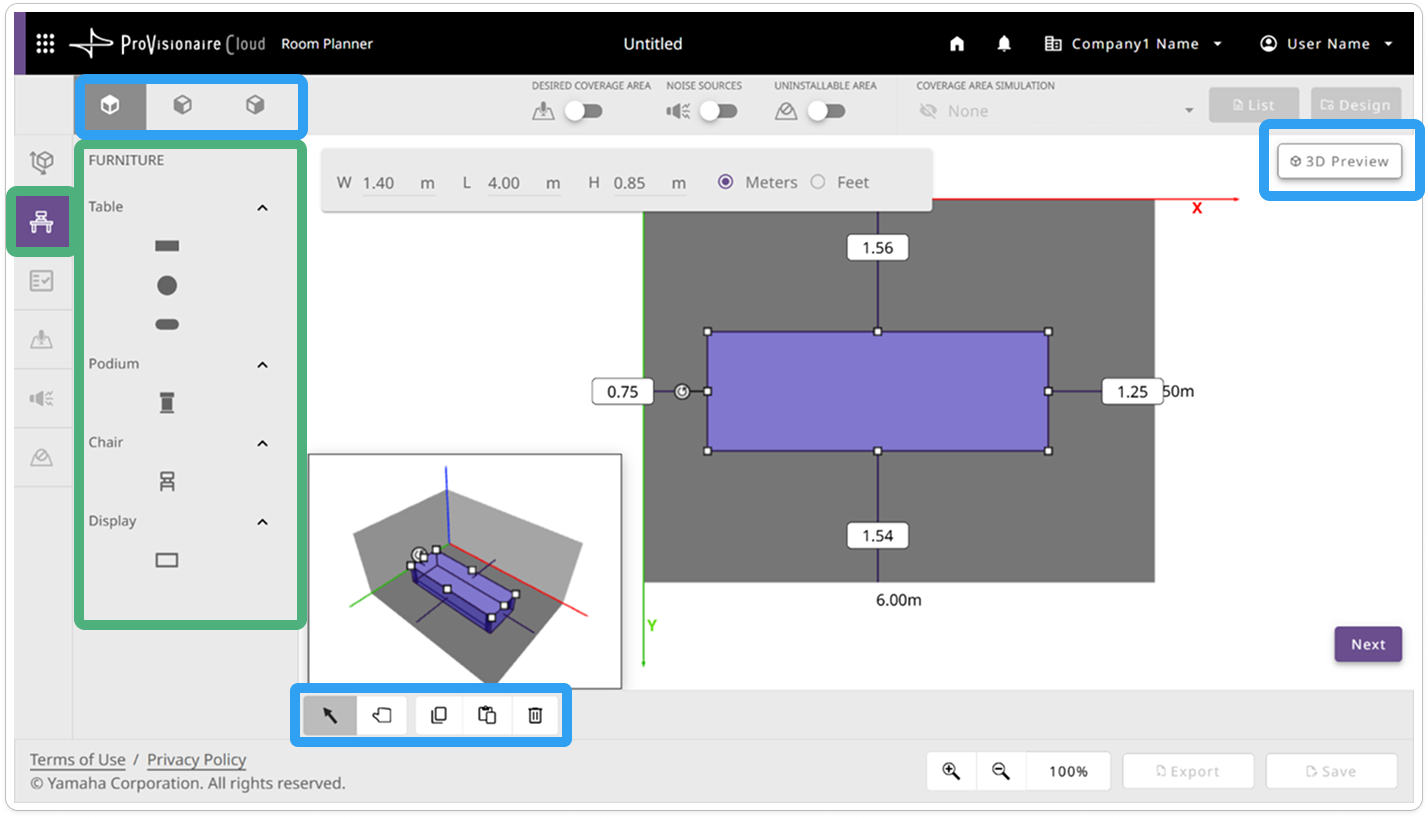This screenshot has height=818, width=1428.
Task: Open the Noise Sources sidebar tab
Action: coord(41,398)
